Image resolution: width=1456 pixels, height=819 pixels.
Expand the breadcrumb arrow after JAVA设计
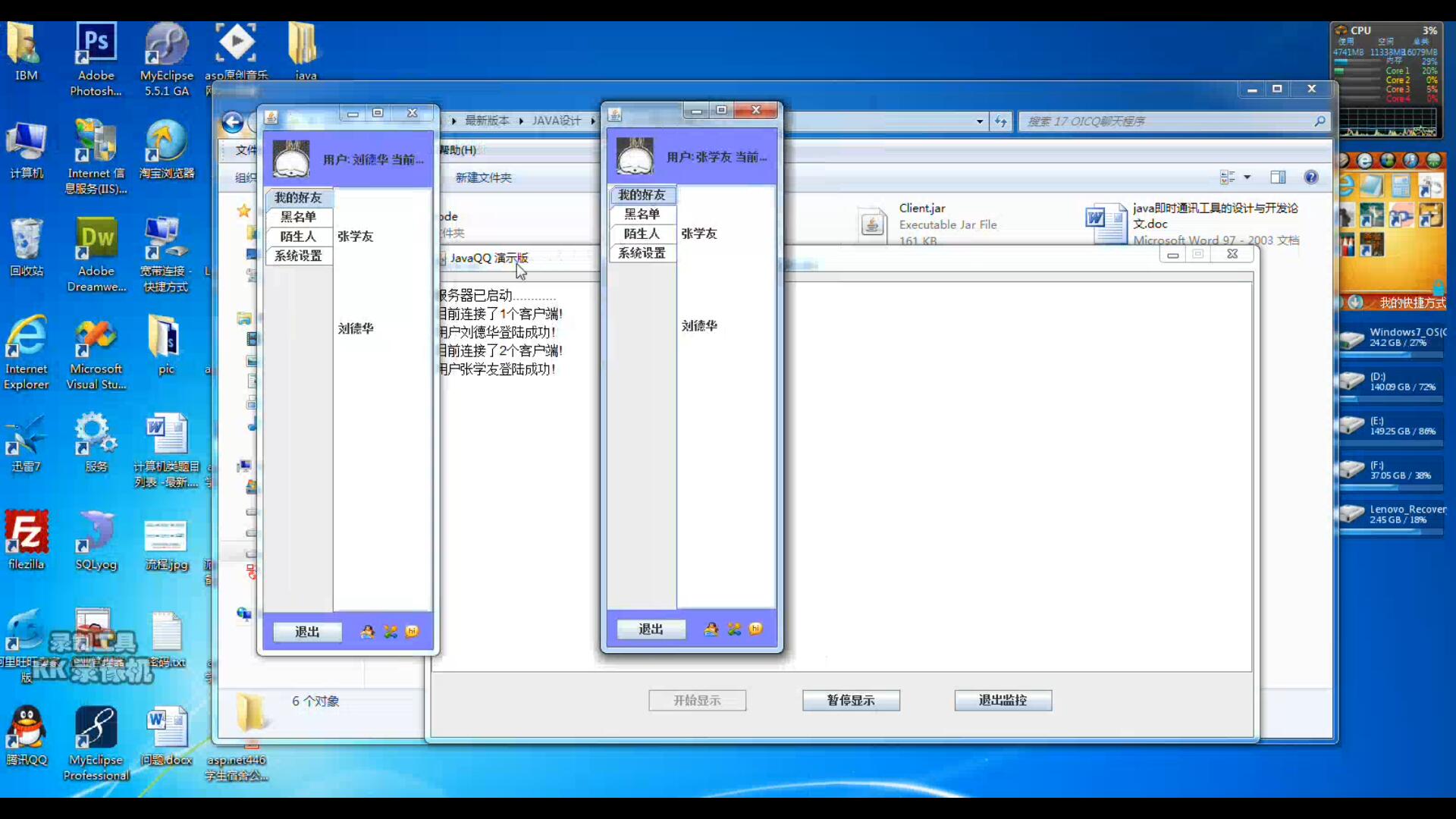(593, 121)
